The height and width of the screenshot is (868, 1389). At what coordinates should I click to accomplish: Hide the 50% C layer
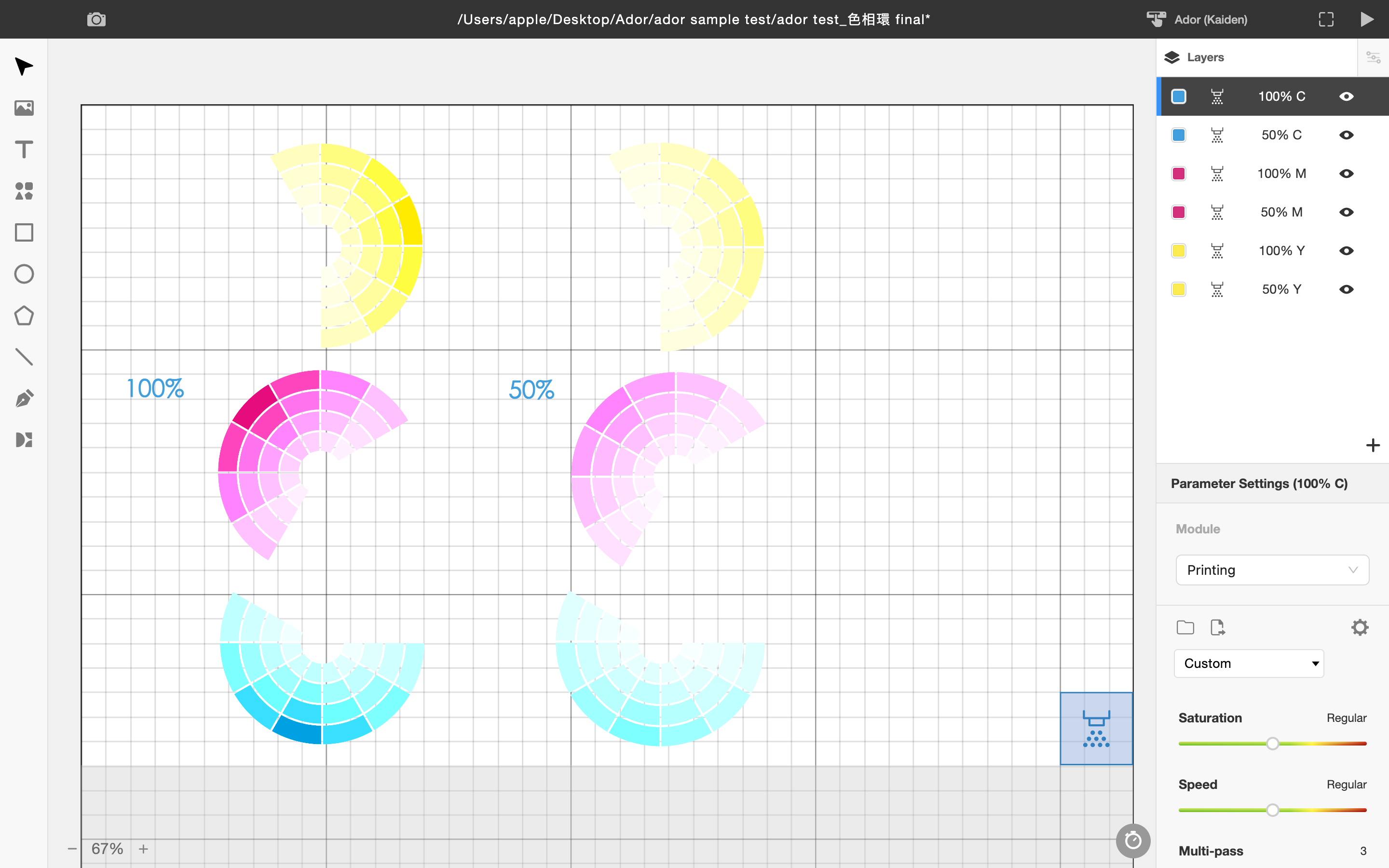tap(1346, 135)
